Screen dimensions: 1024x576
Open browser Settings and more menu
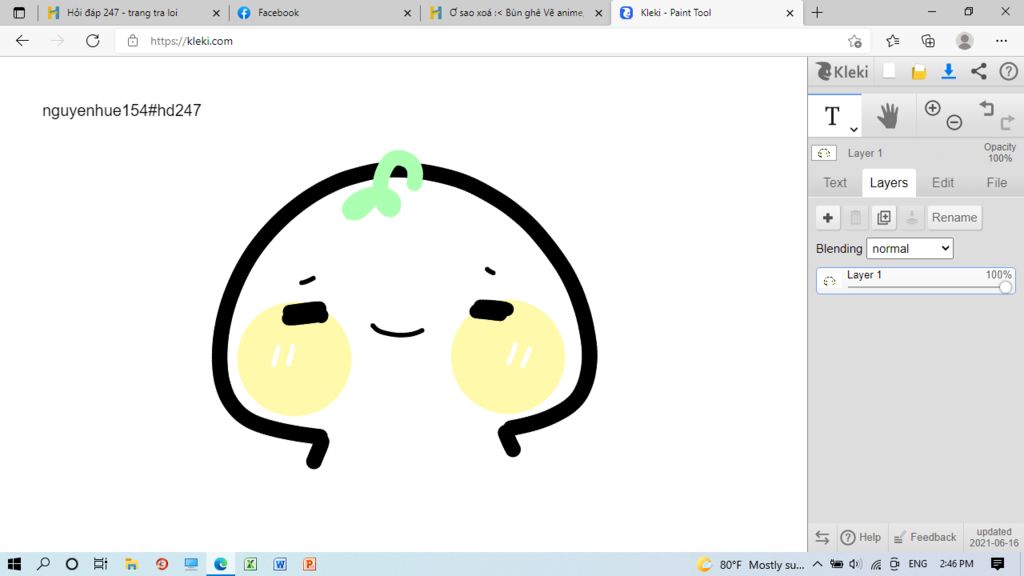(1001, 40)
